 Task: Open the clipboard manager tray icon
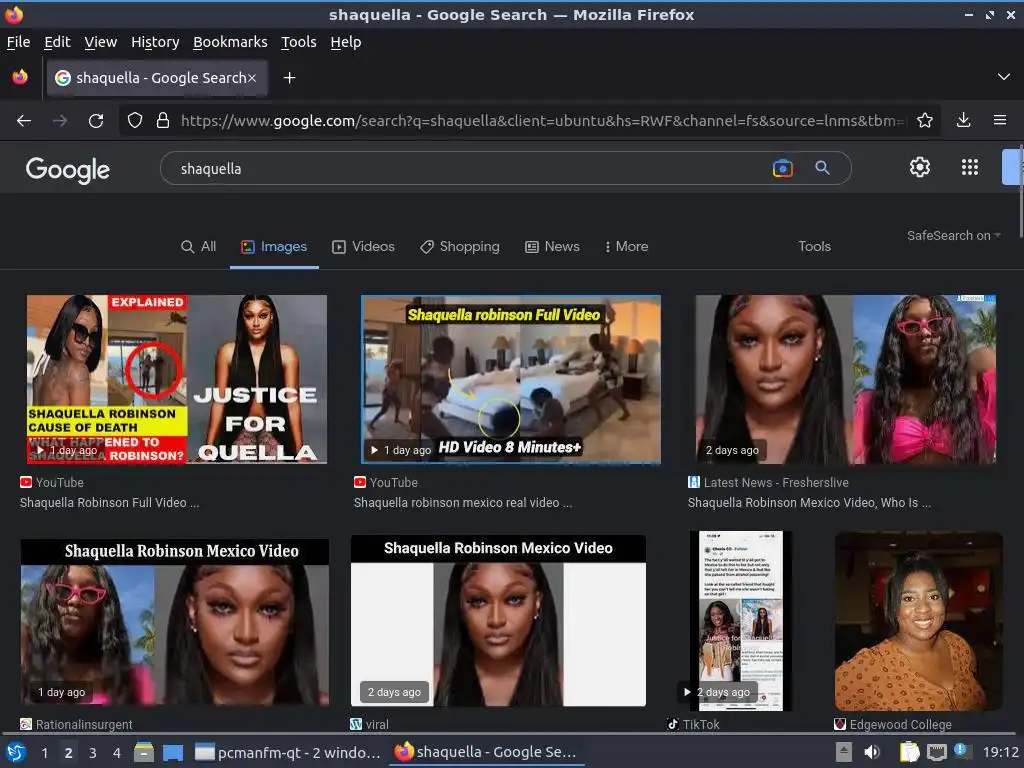point(909,752)
